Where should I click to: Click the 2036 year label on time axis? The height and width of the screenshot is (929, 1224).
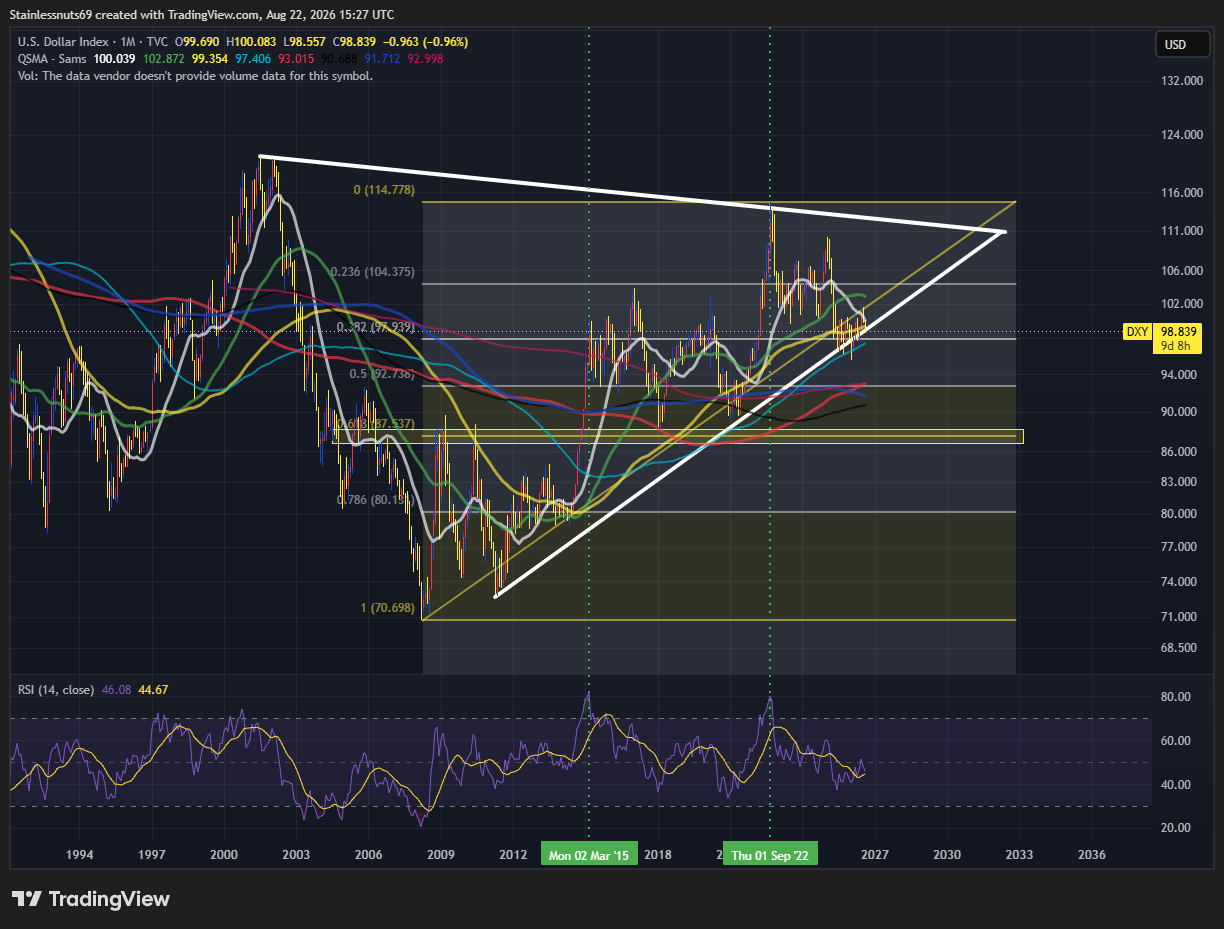click(1092, 855)
